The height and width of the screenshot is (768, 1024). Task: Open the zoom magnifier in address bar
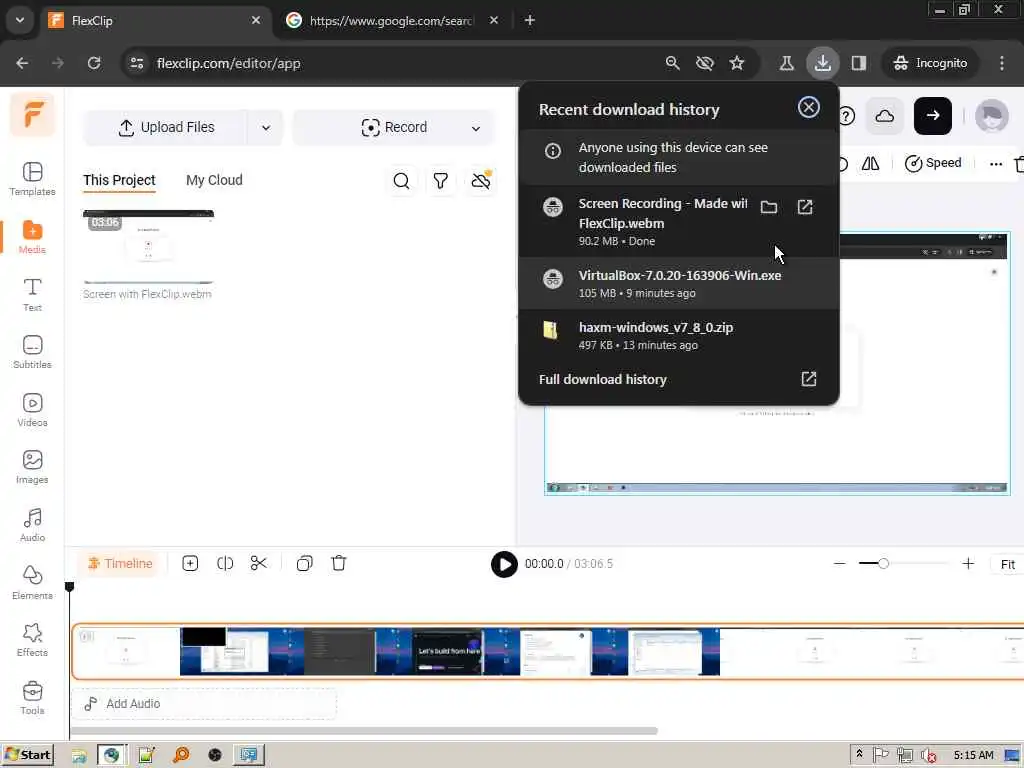click(x=673, y=63)
